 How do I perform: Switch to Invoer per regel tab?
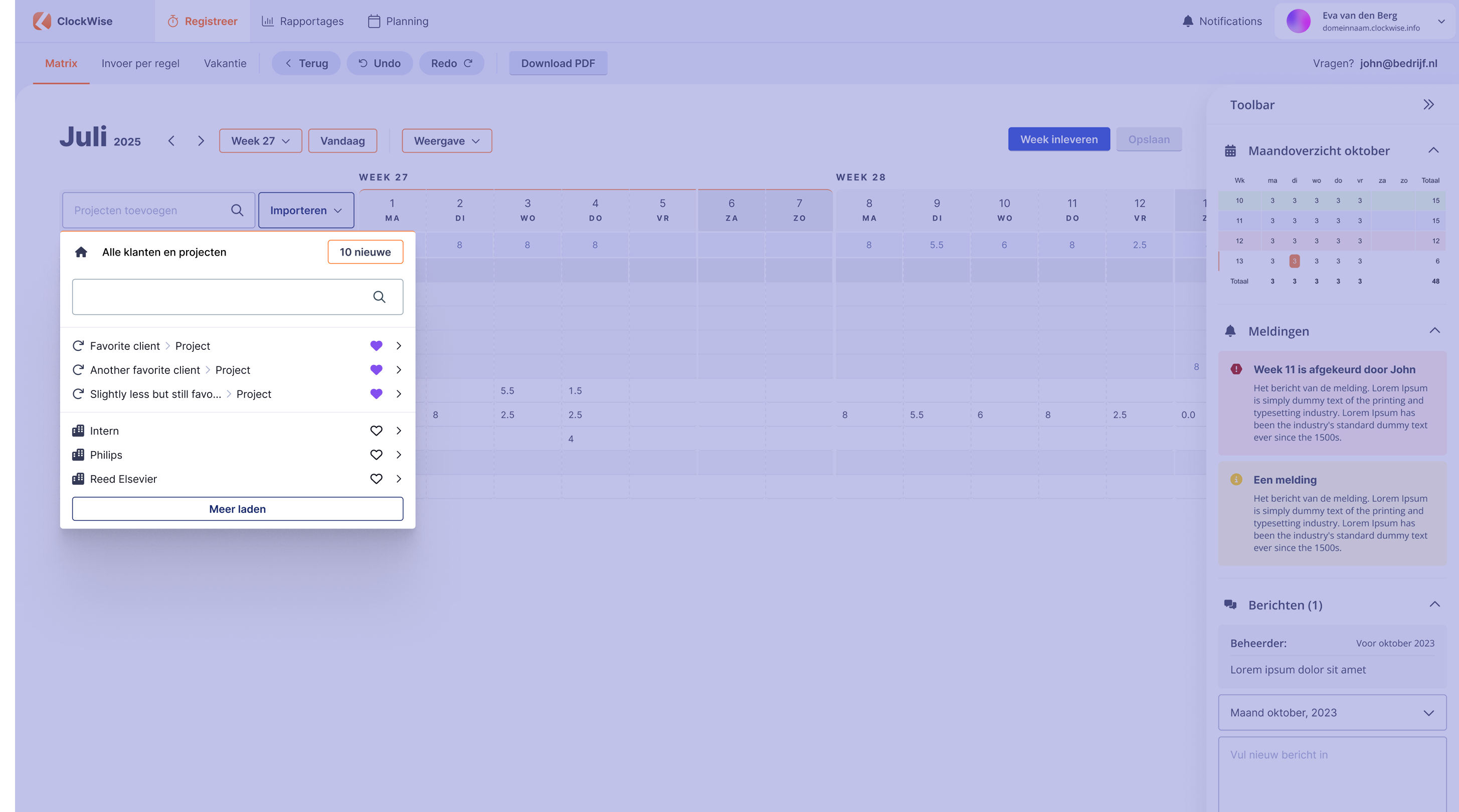click(x=140, y=64)
